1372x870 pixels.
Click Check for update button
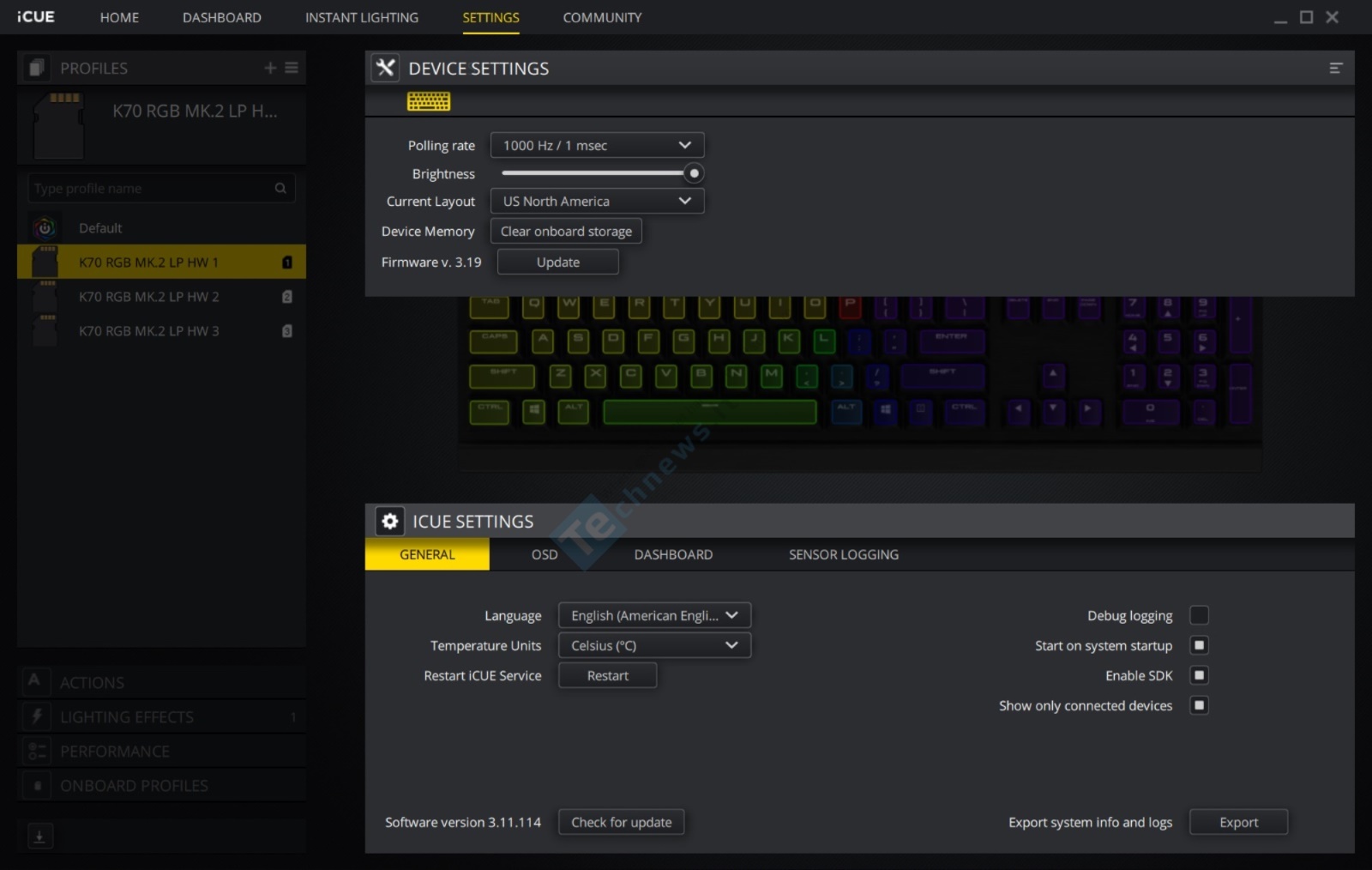click(x=622, y=822)
